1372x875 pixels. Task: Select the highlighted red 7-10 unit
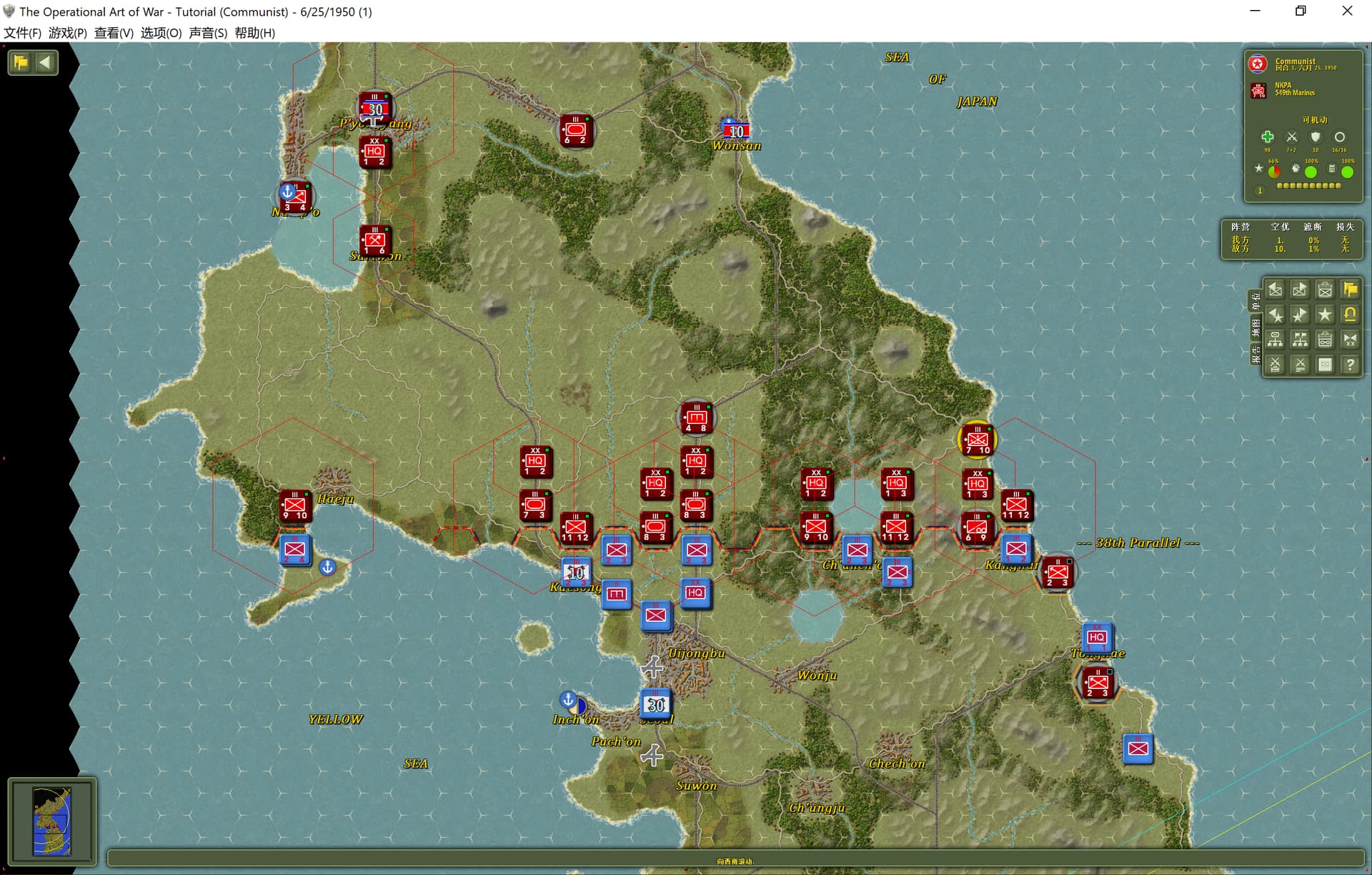coord(978,440)
